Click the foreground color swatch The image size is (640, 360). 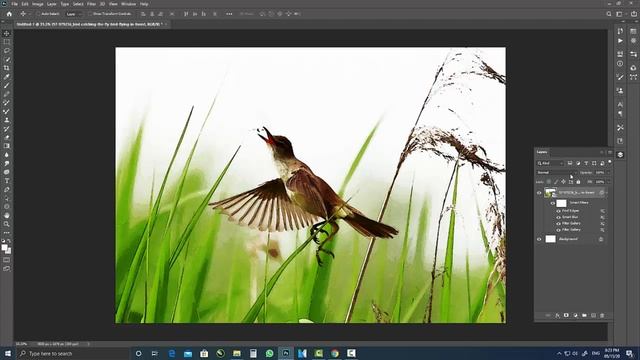click(4, 247)
